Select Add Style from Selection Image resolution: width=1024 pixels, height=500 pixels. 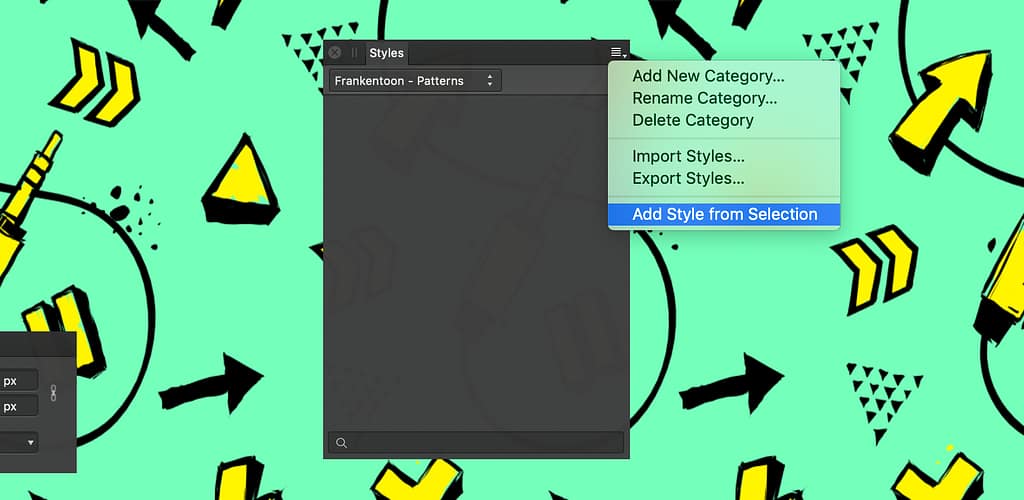click(724, 214)
